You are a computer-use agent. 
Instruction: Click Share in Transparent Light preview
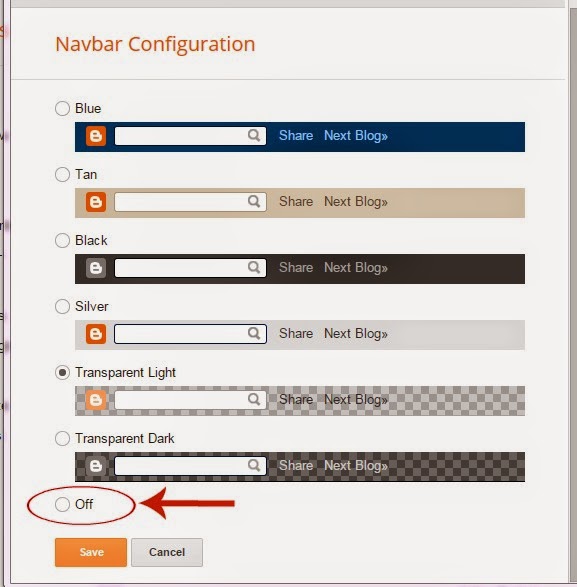click(296, 399)
